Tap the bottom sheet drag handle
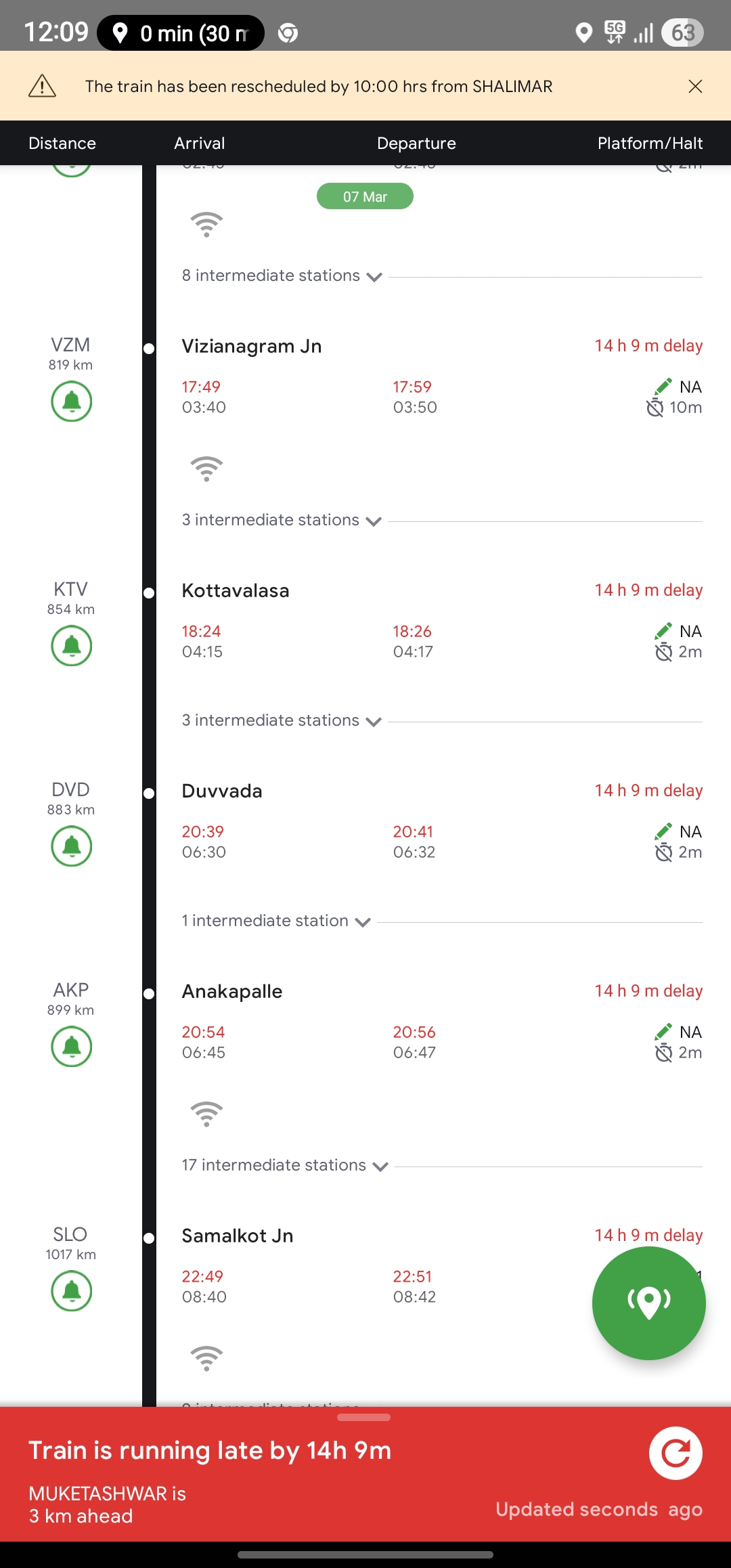This screenshot has height=1568, width=731. [363, 1417]
